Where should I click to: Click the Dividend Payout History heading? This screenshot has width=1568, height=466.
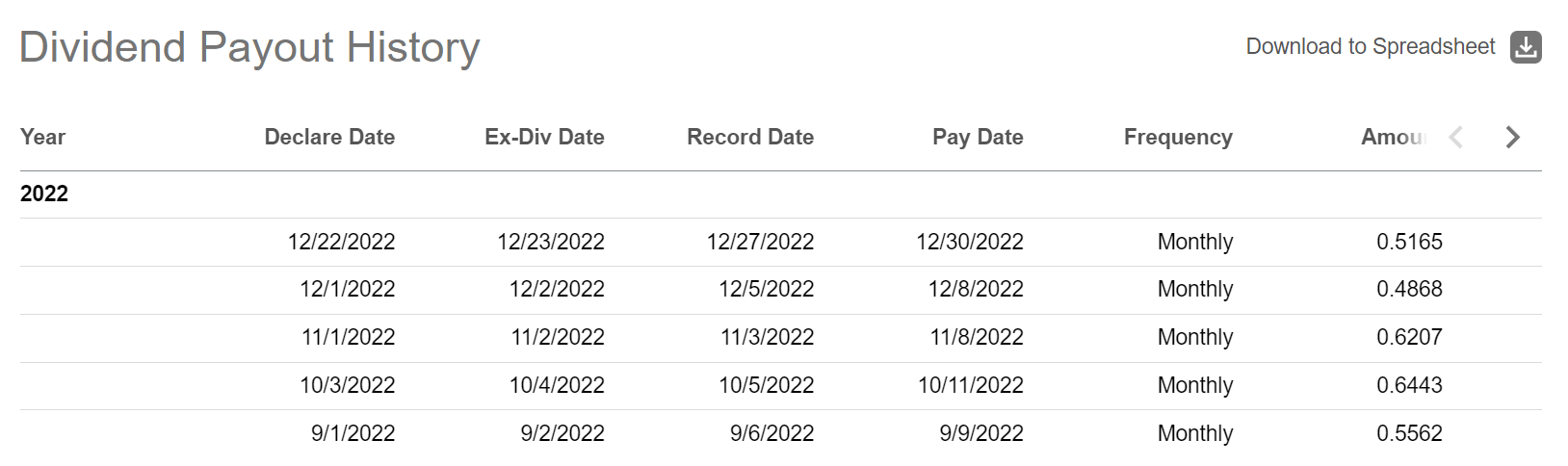point(249,47)
